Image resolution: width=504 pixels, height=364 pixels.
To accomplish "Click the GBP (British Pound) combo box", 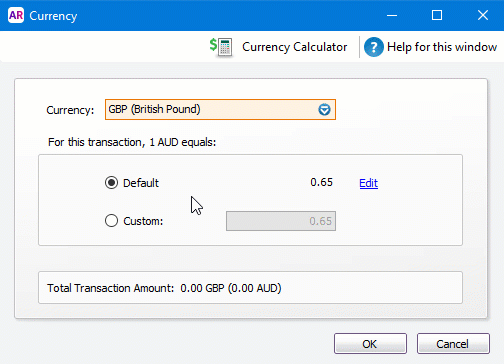I will [220, 109].
